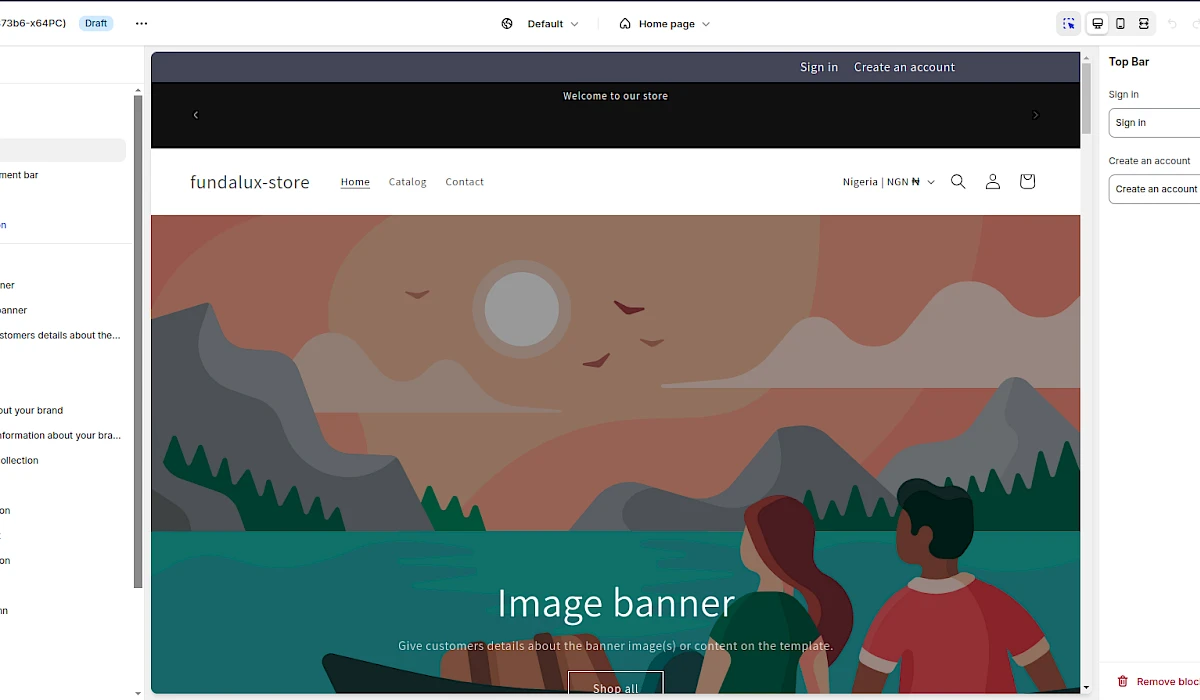Click the Remove block button
The image size is (1200, 700).
pyautogui.click(x=1160, y=681)
